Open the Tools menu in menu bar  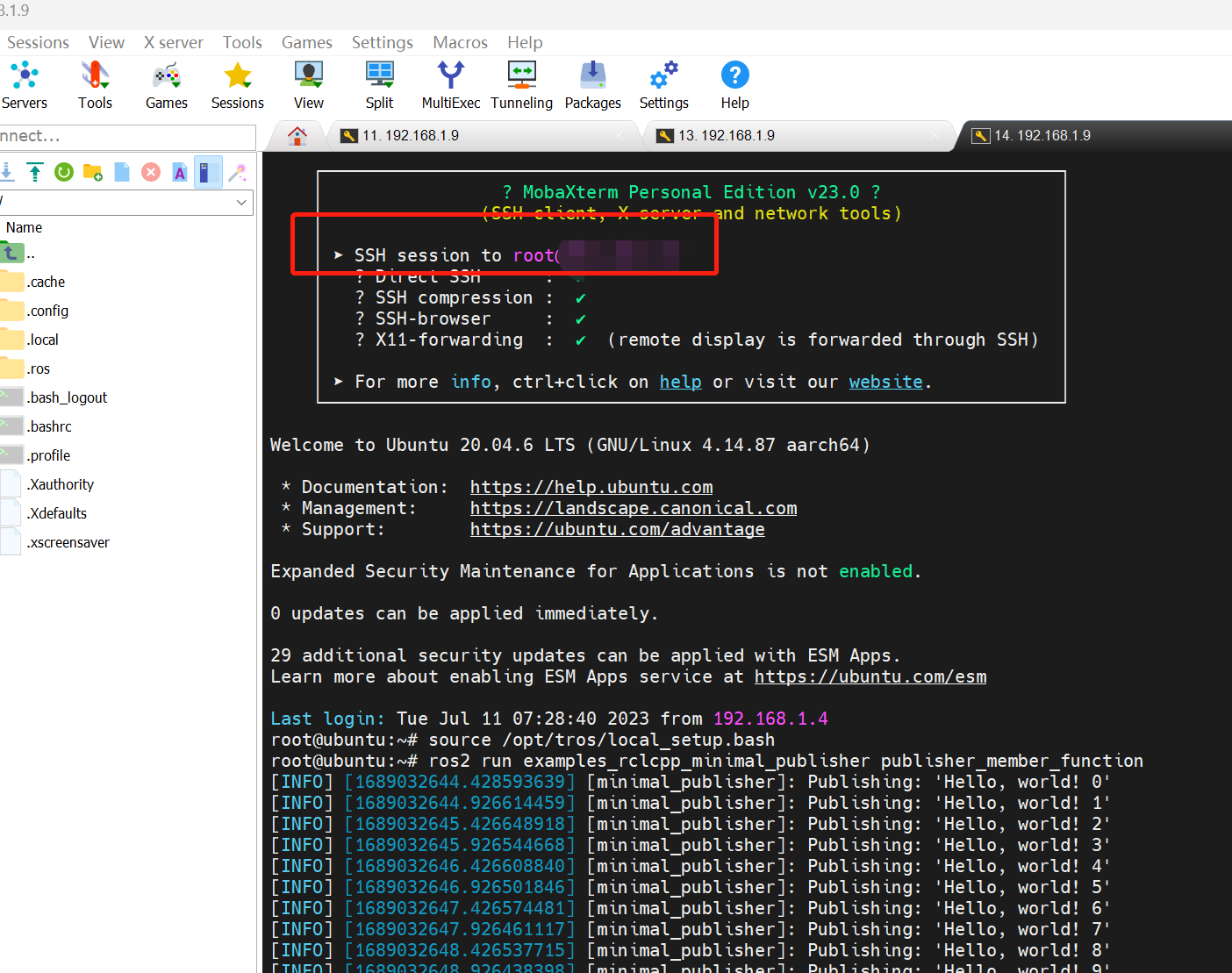242,42
